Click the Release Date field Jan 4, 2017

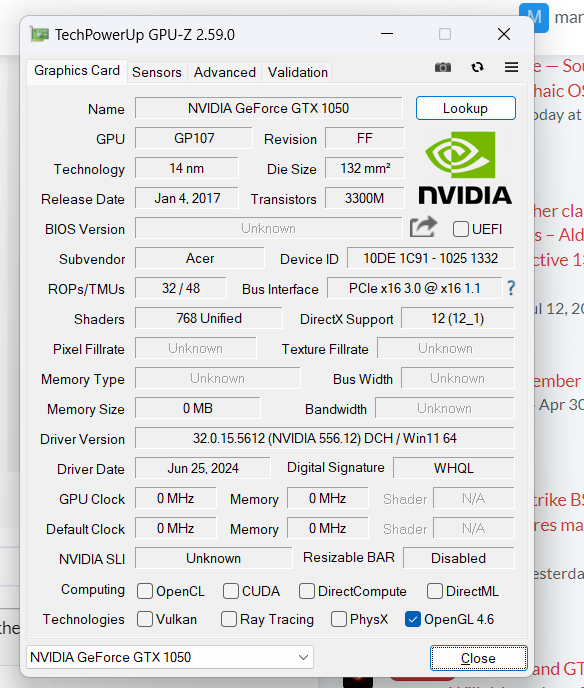pos(186,198)
